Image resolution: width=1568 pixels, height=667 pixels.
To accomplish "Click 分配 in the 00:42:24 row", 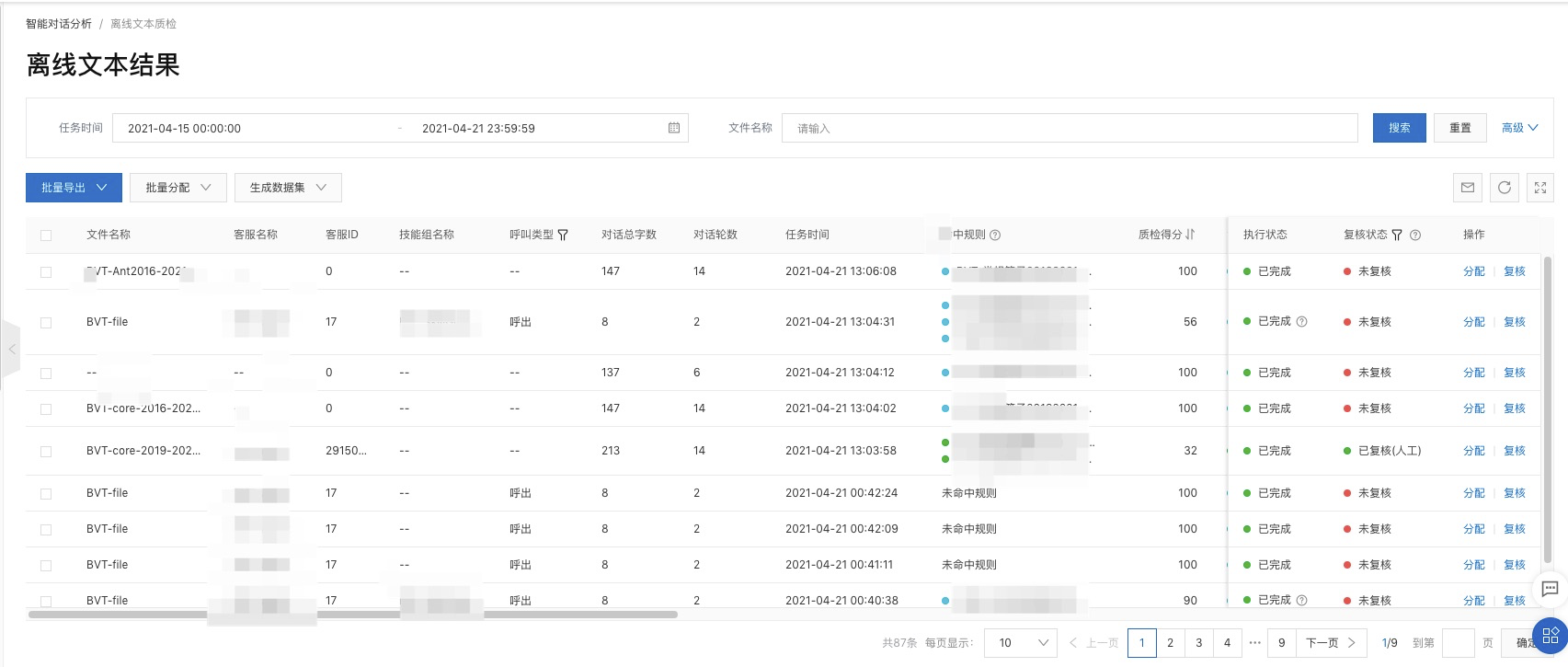I will point(1474,493).
